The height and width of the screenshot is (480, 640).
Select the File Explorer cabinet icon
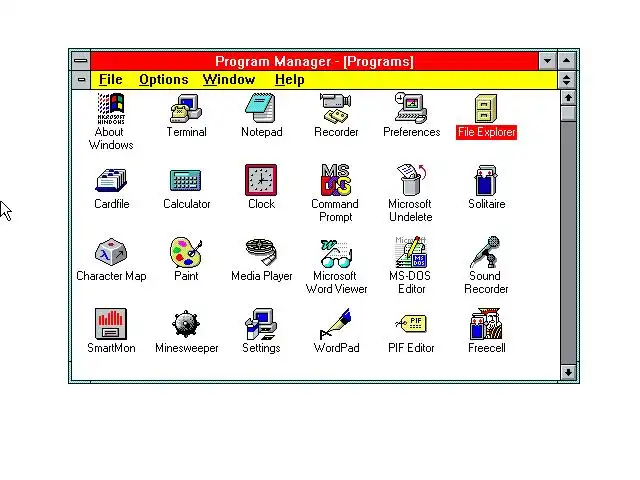(x=486, y=109)
